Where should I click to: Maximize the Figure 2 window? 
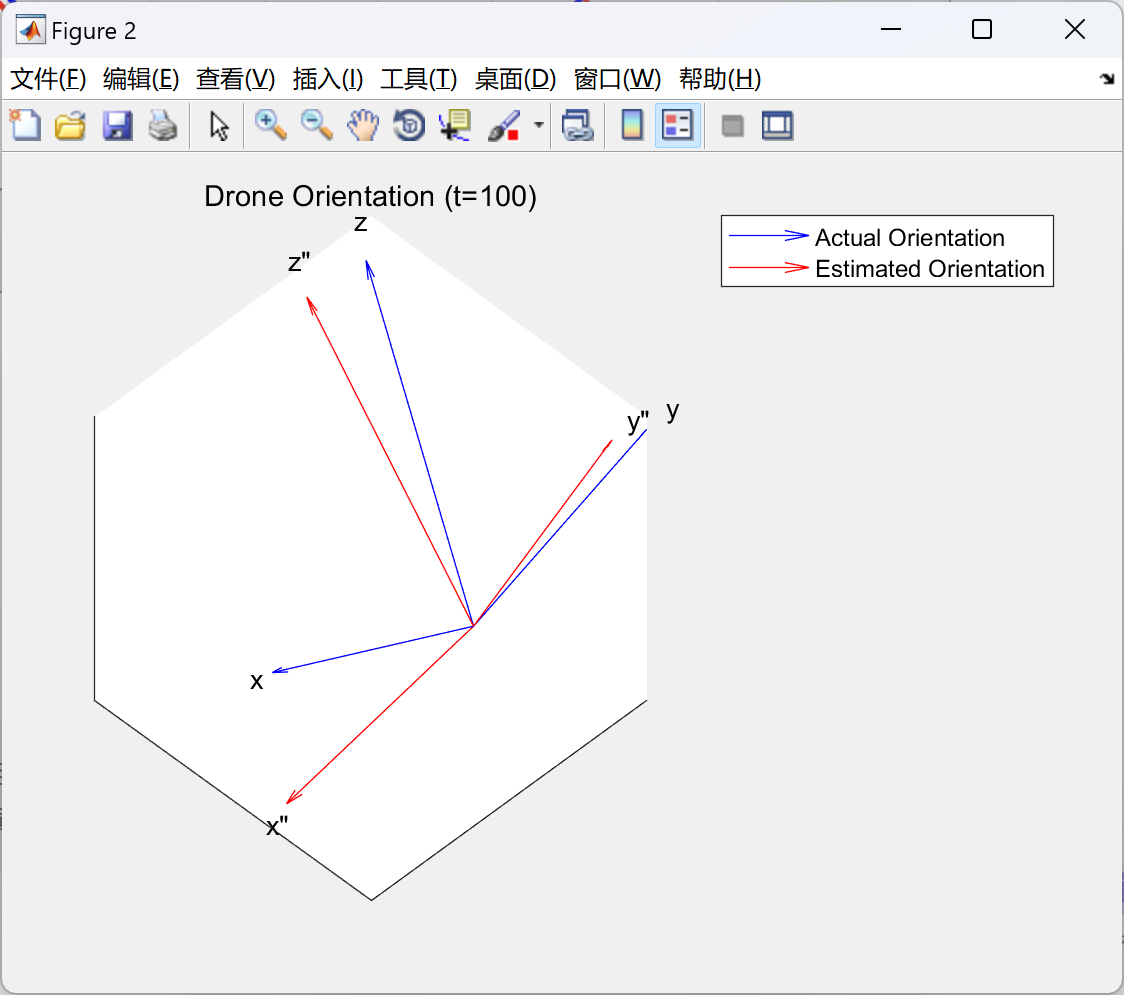tap(982, 29)
